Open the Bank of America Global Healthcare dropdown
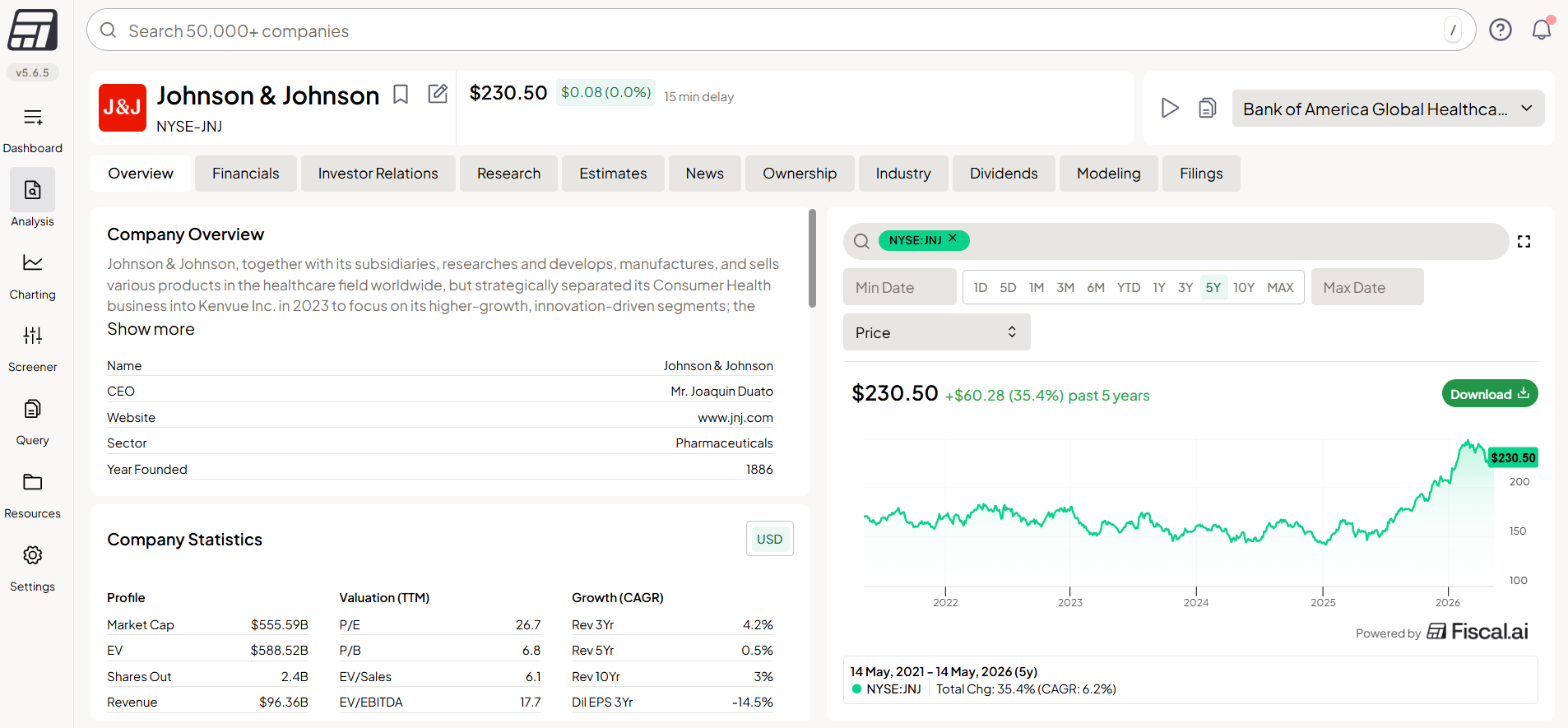Viewport: 1568px width, 728px height. point(1388,109)
